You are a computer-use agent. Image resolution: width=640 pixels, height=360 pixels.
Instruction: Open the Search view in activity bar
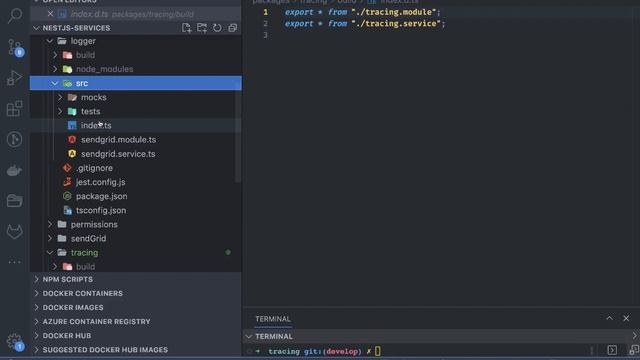(15, 16)
